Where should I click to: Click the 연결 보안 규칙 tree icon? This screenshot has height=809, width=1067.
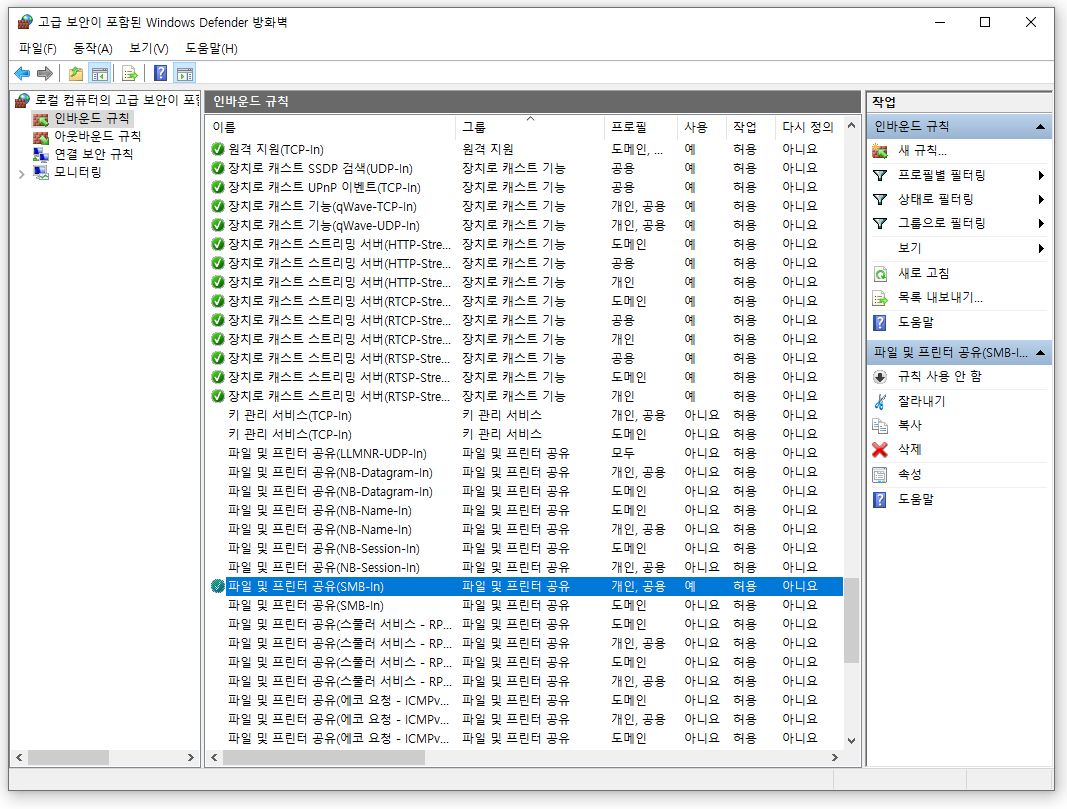[x=41, y=154]
